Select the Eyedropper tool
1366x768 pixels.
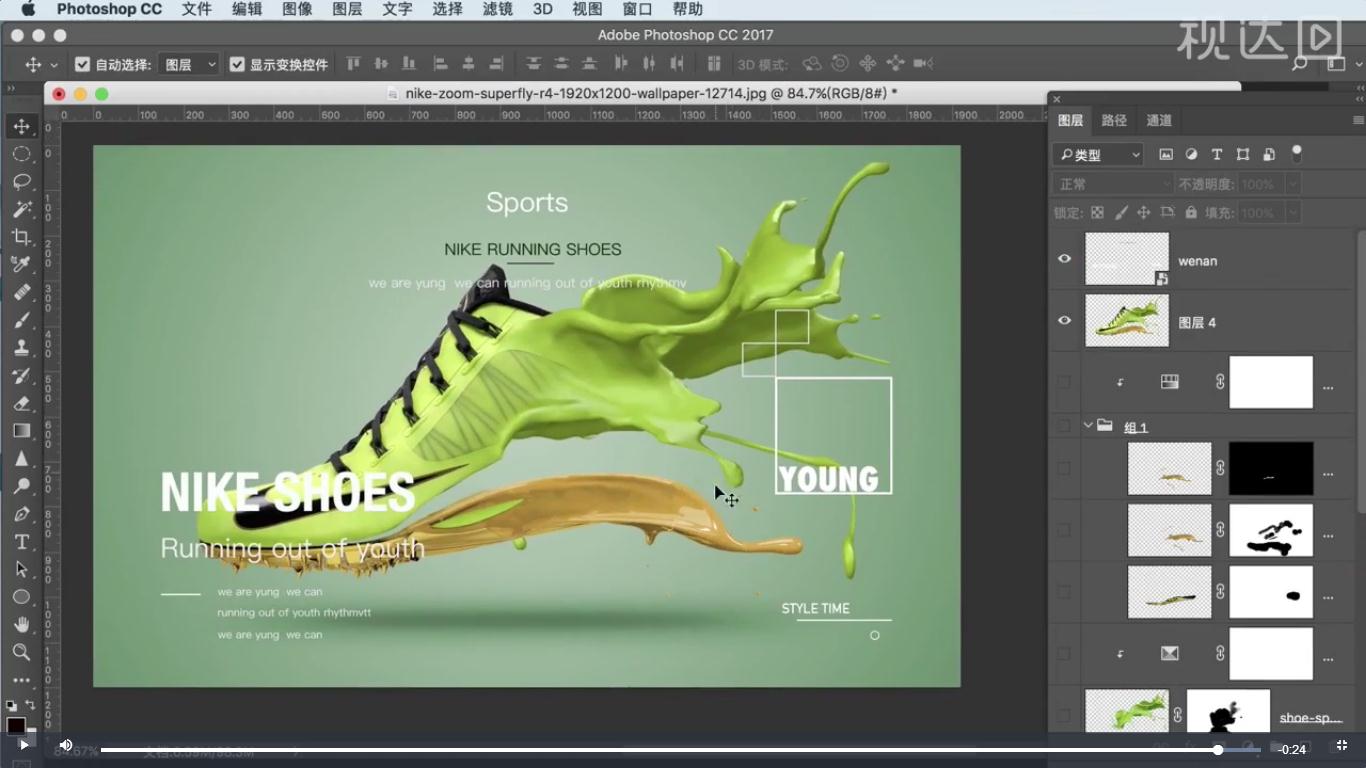(21, 264)
